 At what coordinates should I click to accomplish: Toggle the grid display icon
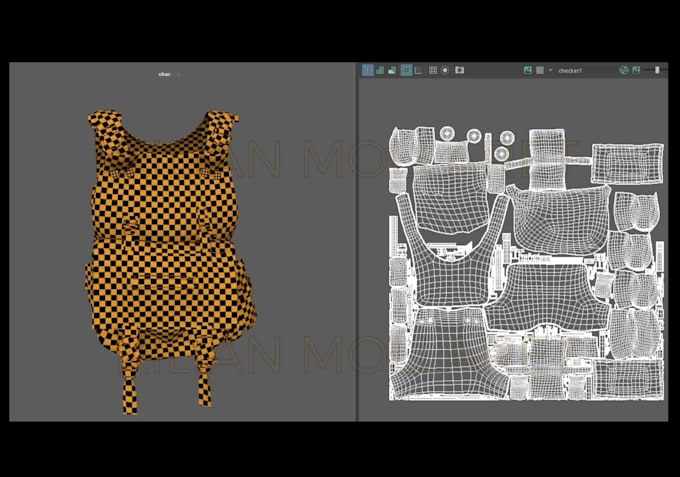pyautogui.click(x=433, y=70)
